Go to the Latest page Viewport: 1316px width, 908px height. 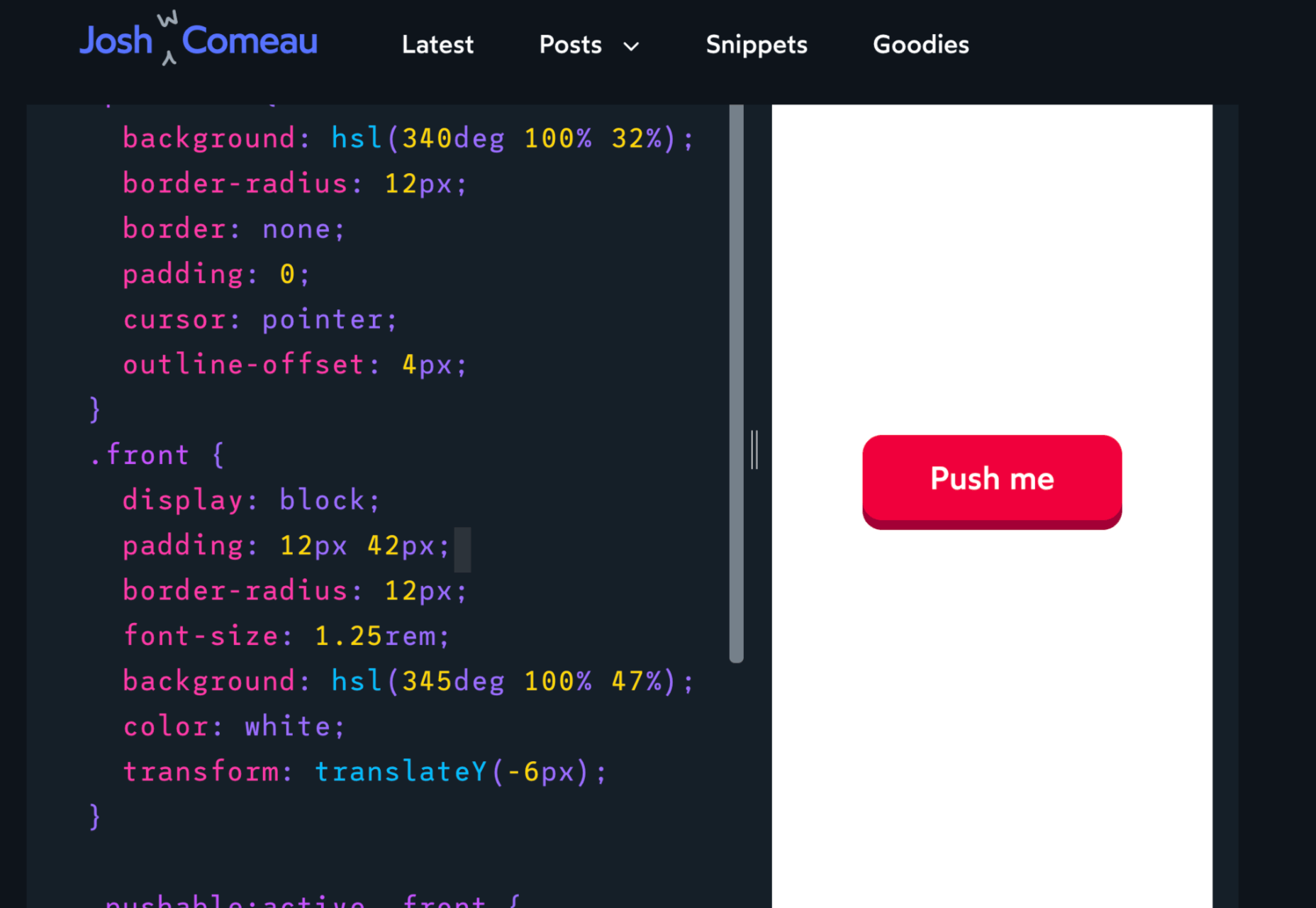point(437,45)
